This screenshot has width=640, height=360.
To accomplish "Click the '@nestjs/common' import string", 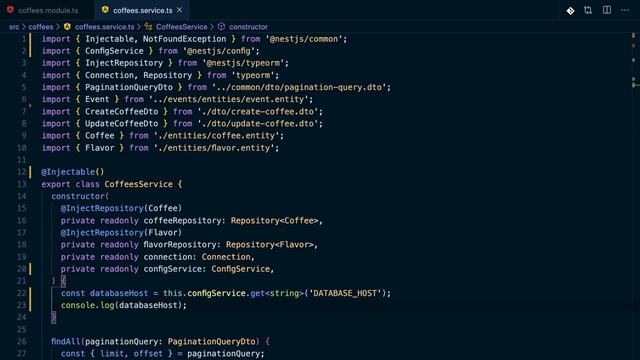I will [x=304, y=39].
